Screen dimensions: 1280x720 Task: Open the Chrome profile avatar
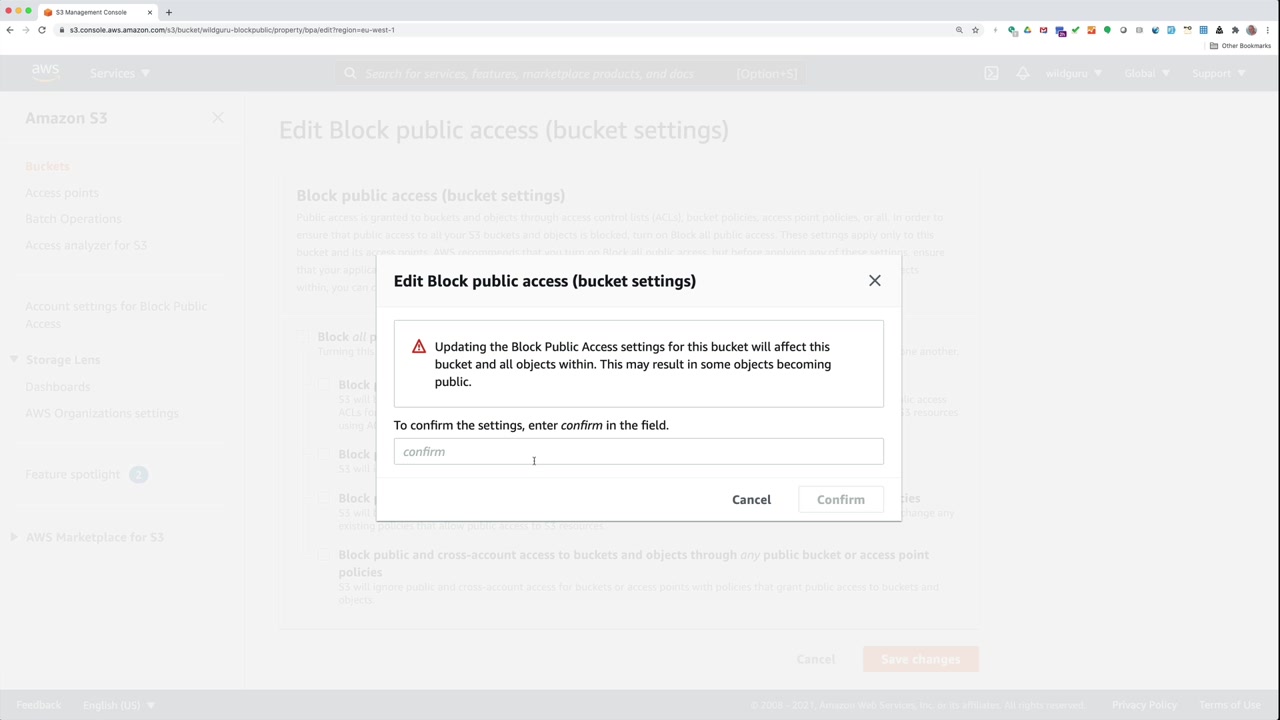click(x=1251, y=30)
